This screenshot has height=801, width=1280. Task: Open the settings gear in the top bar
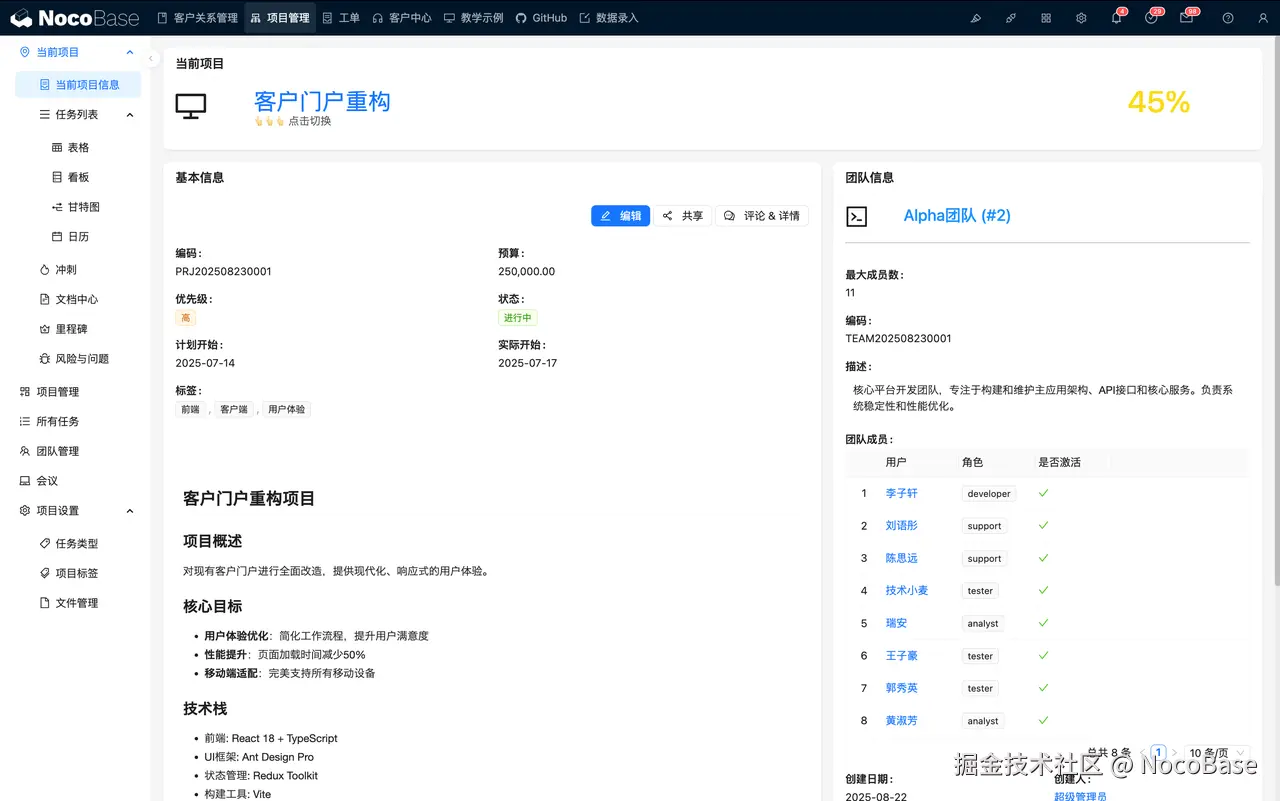tap(1080, 17)
